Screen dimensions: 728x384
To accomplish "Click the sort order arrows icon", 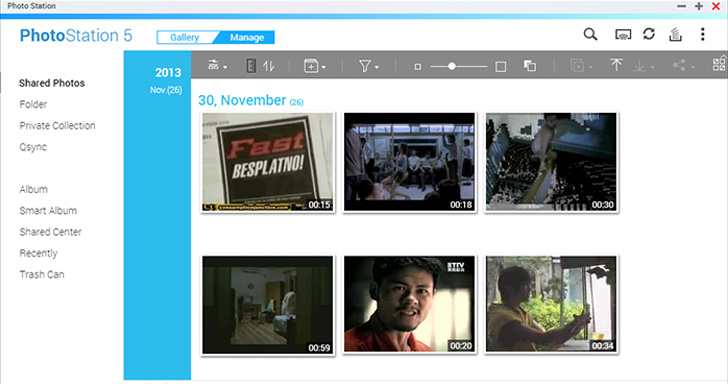I will click(x=269, y=66).
